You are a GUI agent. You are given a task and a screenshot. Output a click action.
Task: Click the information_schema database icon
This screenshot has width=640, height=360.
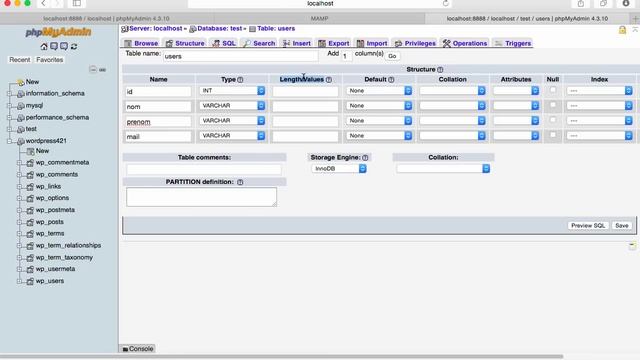coord(20,93)
